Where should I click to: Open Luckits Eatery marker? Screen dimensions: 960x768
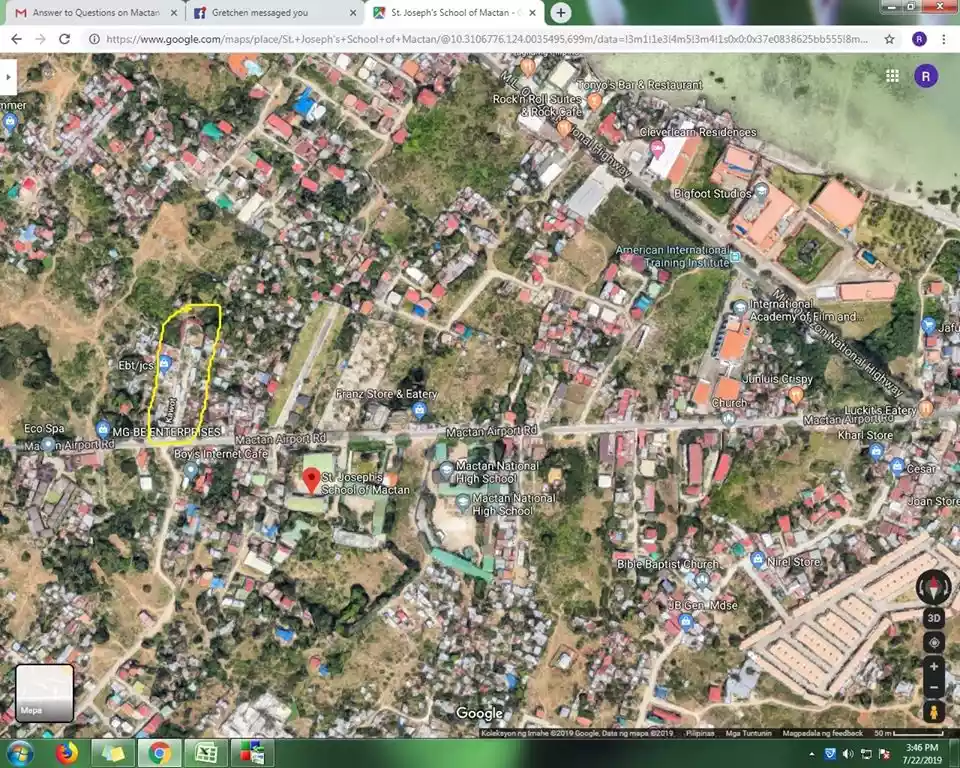[926, 407]
